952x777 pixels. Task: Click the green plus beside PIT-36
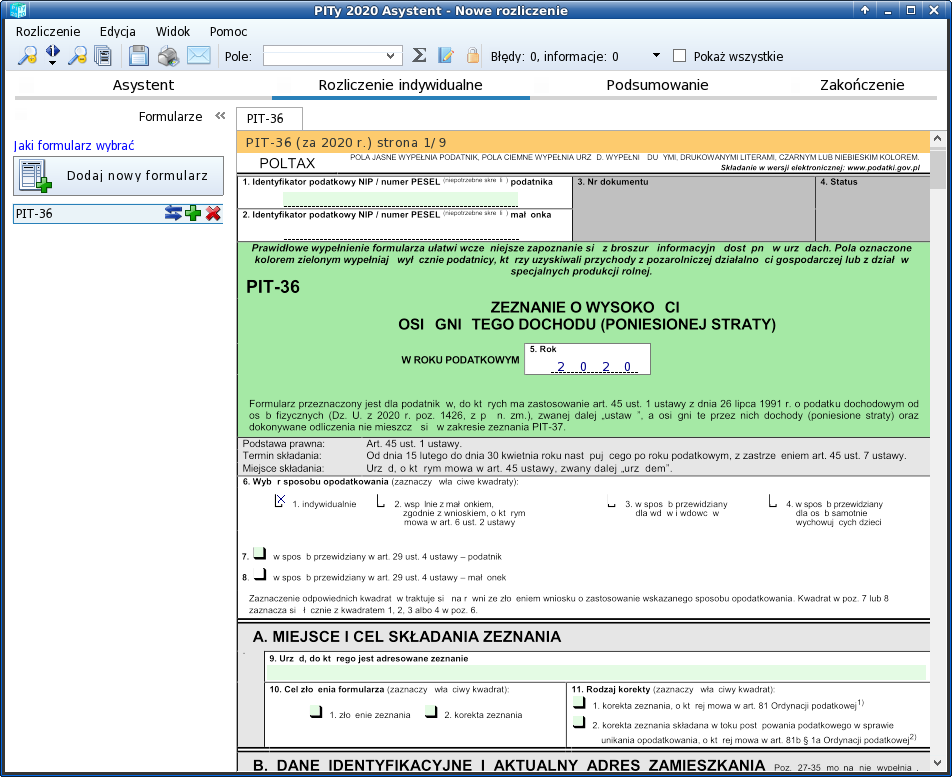coord(194,213)
